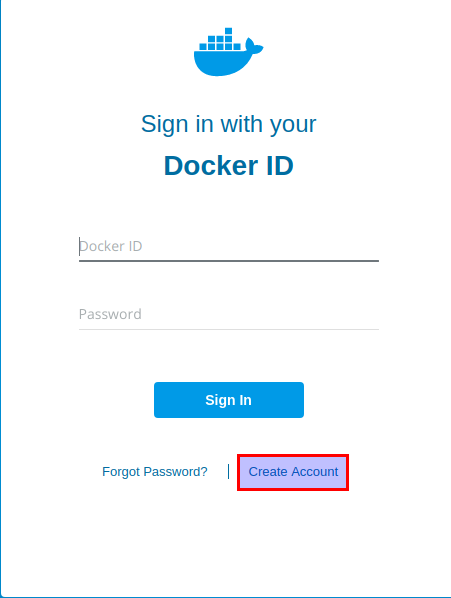Focus the Password input field
Viewport: 451px width, 598px height.
(229, 314)
